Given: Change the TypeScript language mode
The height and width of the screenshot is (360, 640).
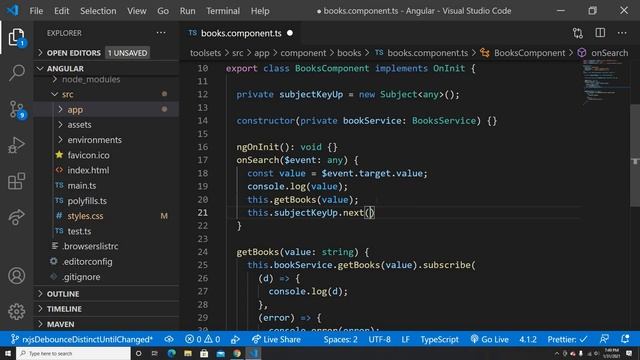Looking at the screenshot, I should [440, 339].
